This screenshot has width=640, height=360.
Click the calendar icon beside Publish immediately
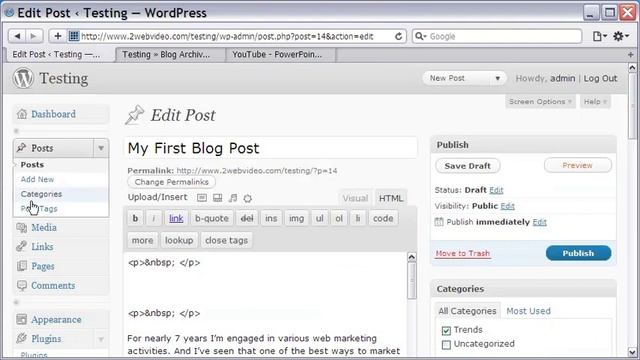click(x=439, y=222)
